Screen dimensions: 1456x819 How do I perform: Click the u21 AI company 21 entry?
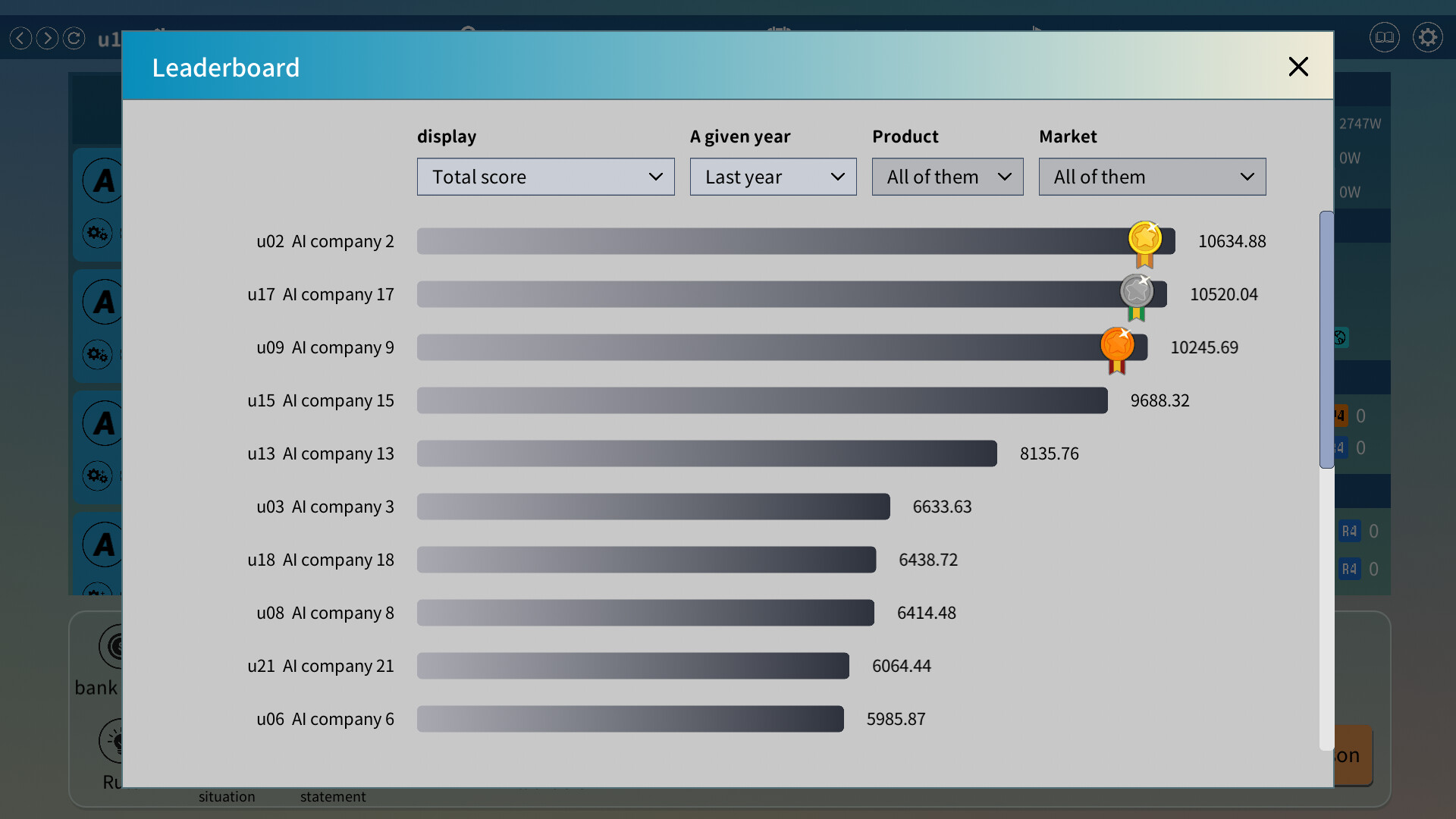[320, 666]
